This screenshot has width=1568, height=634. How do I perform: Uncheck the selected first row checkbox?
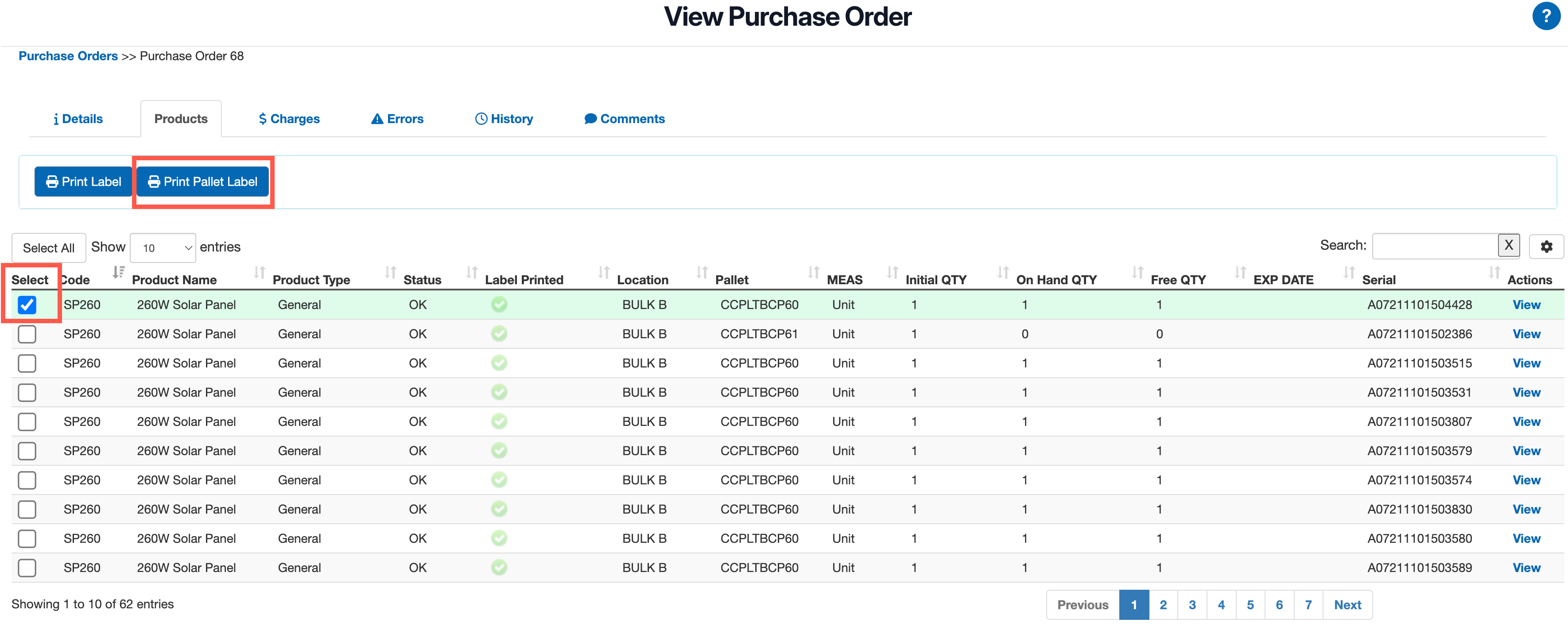[x=27, y=304]
